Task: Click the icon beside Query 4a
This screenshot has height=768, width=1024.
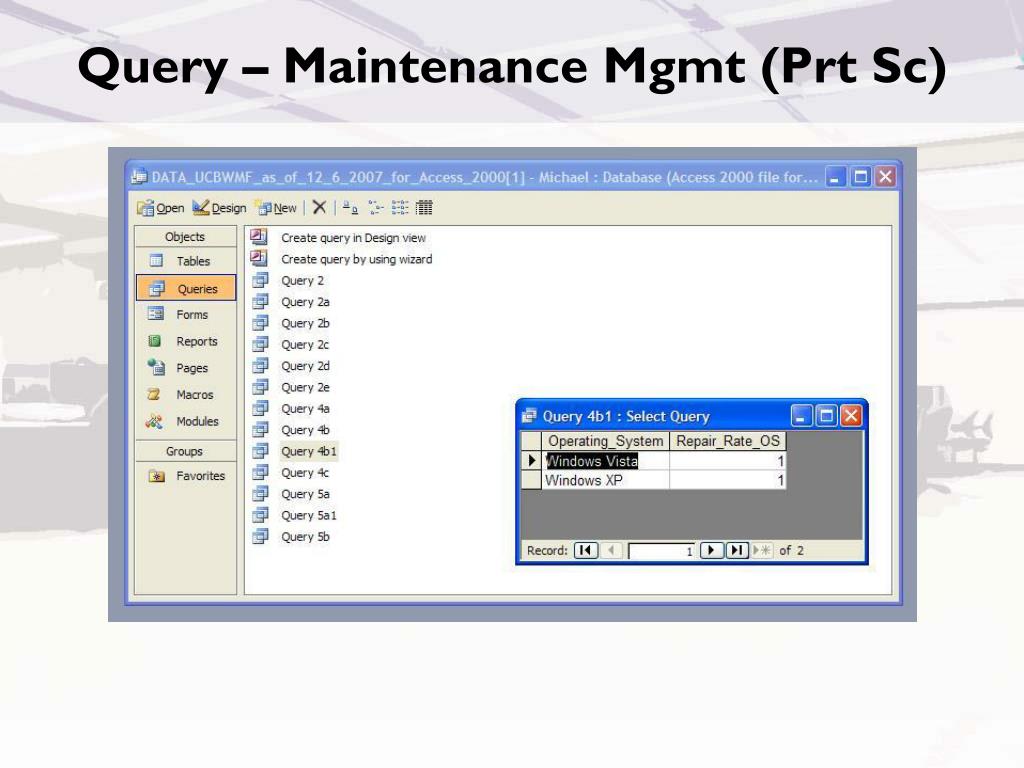Action: point(261,408)
